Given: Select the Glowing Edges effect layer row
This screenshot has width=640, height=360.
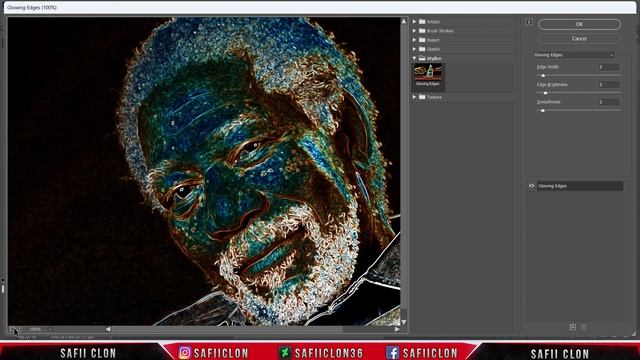Looking at the screenshot, I should tap(580, 186).
